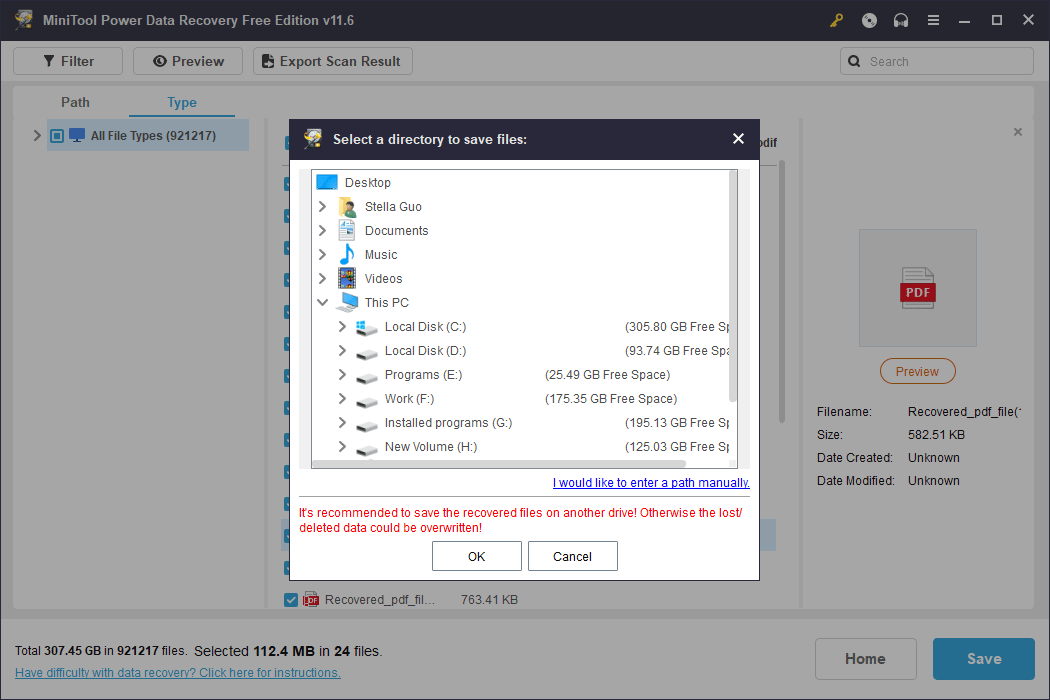Click the large PDF preview thumbnail
Screen dimensions: 1050x700
[x=917, y=287]
